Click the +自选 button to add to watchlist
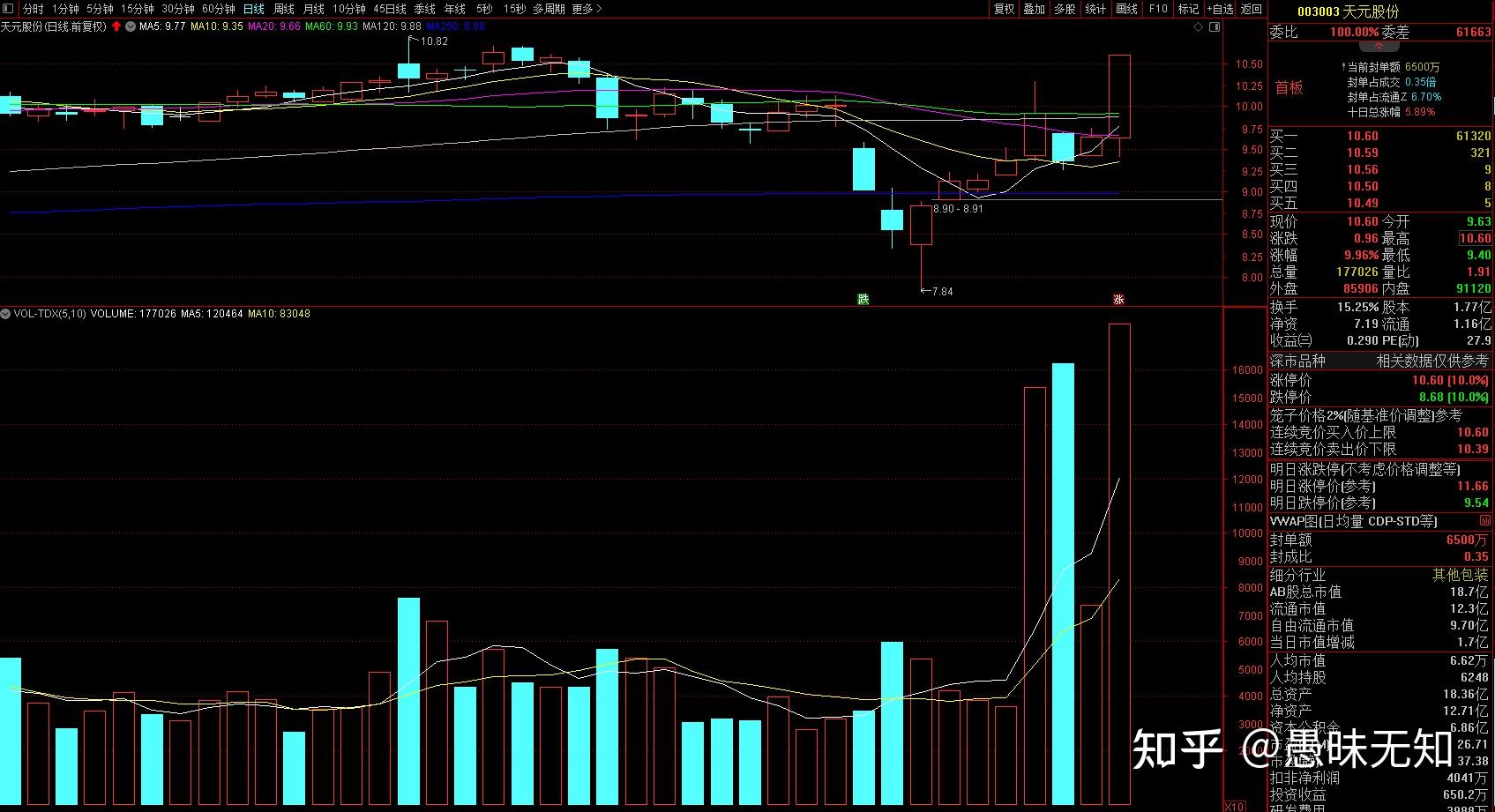 click(x=1220, y=9)
